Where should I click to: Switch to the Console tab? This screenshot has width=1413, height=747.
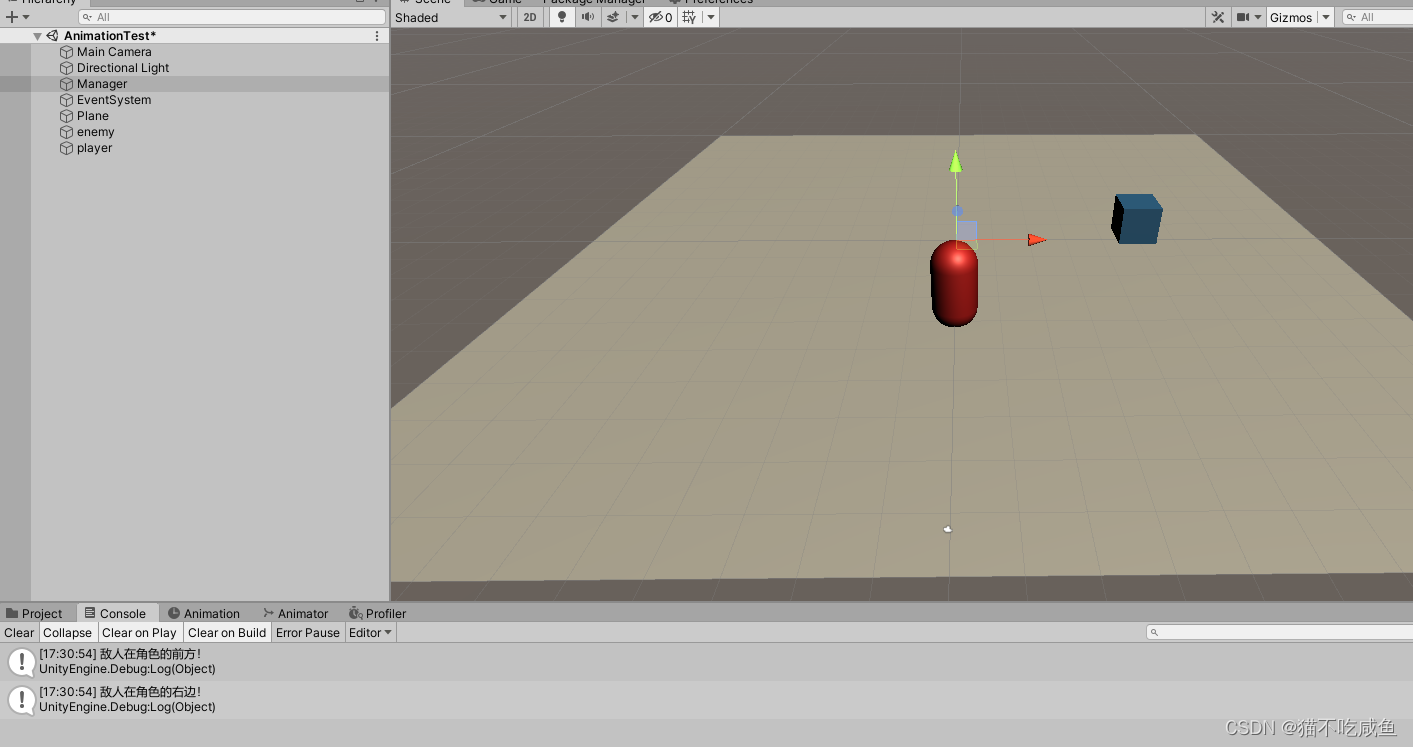click(117, 613)
